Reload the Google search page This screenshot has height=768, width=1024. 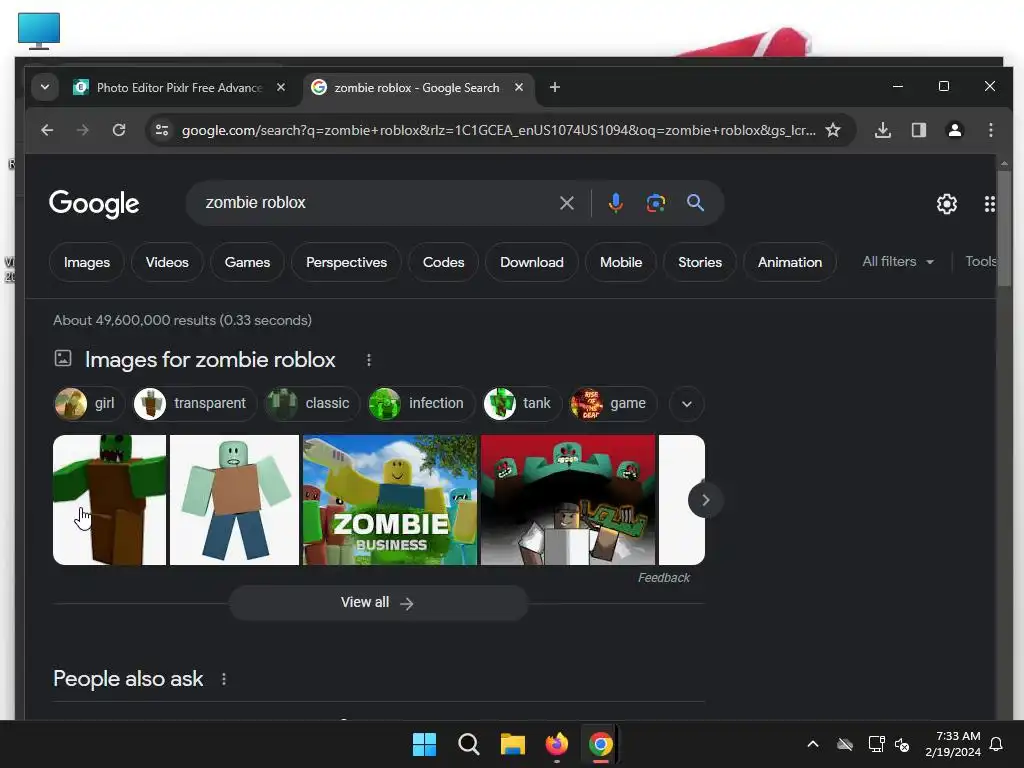coord(119,130)
